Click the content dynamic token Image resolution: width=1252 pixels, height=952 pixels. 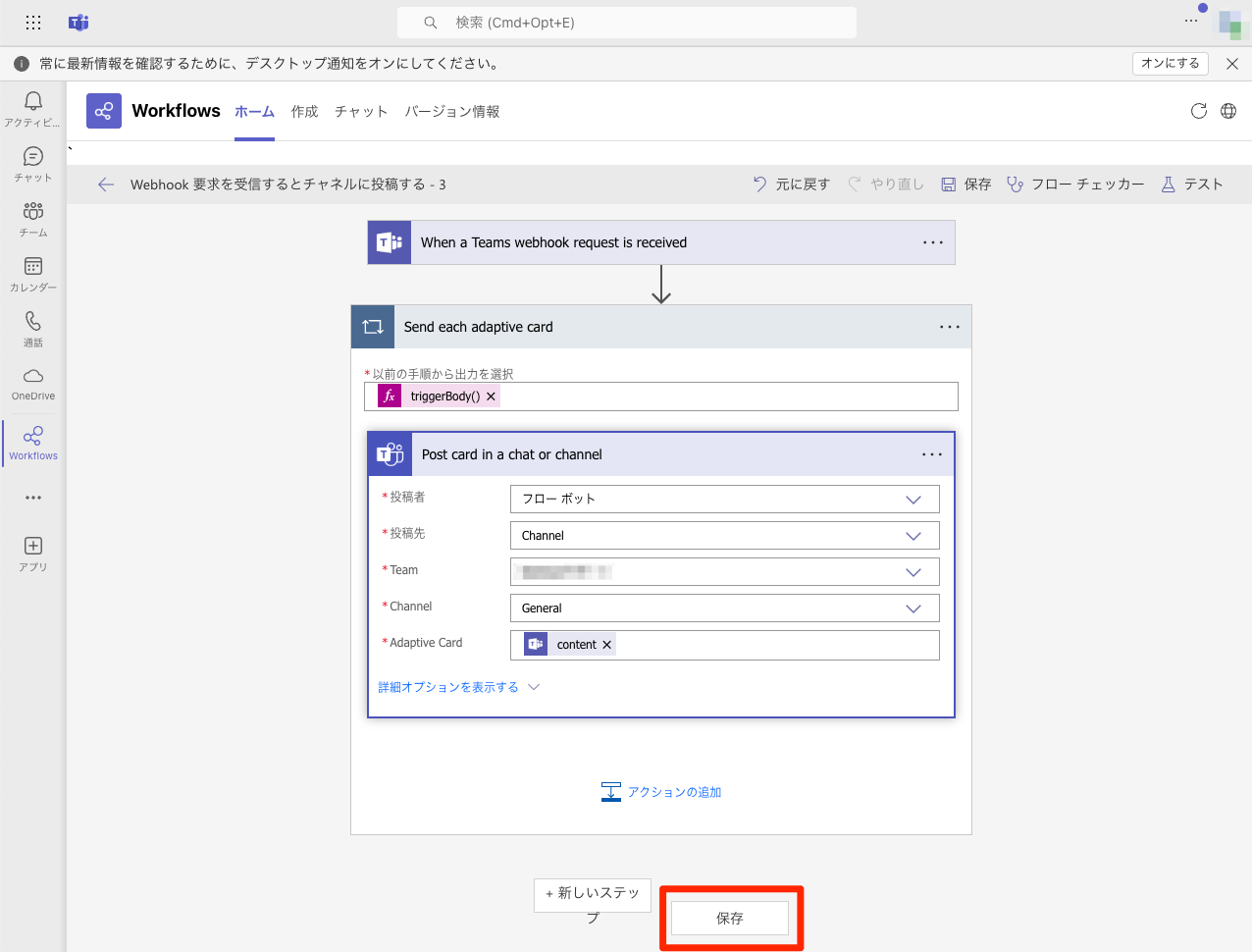[x=569, y=645]
